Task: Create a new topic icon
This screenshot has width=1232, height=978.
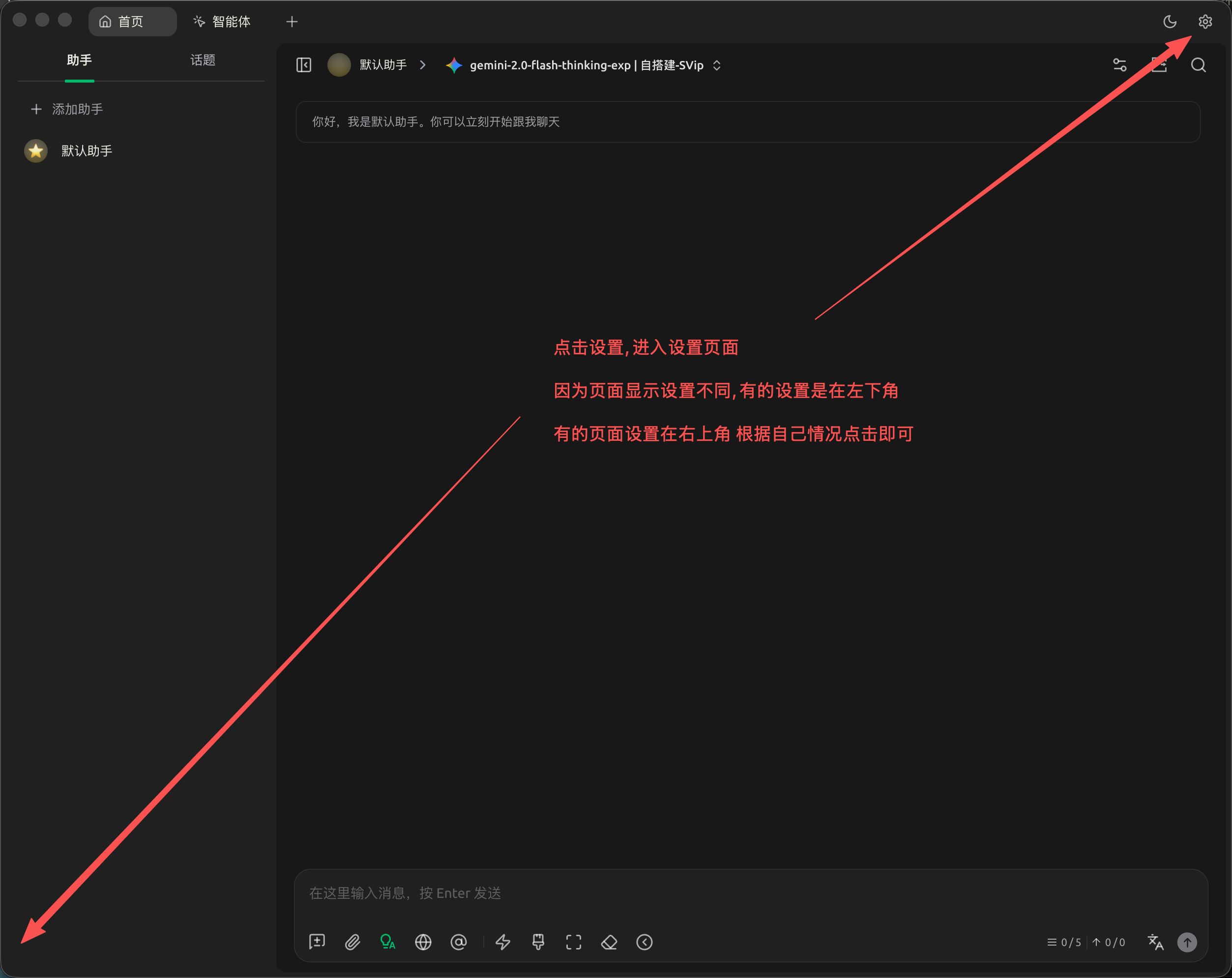Action: coord(317,942)
